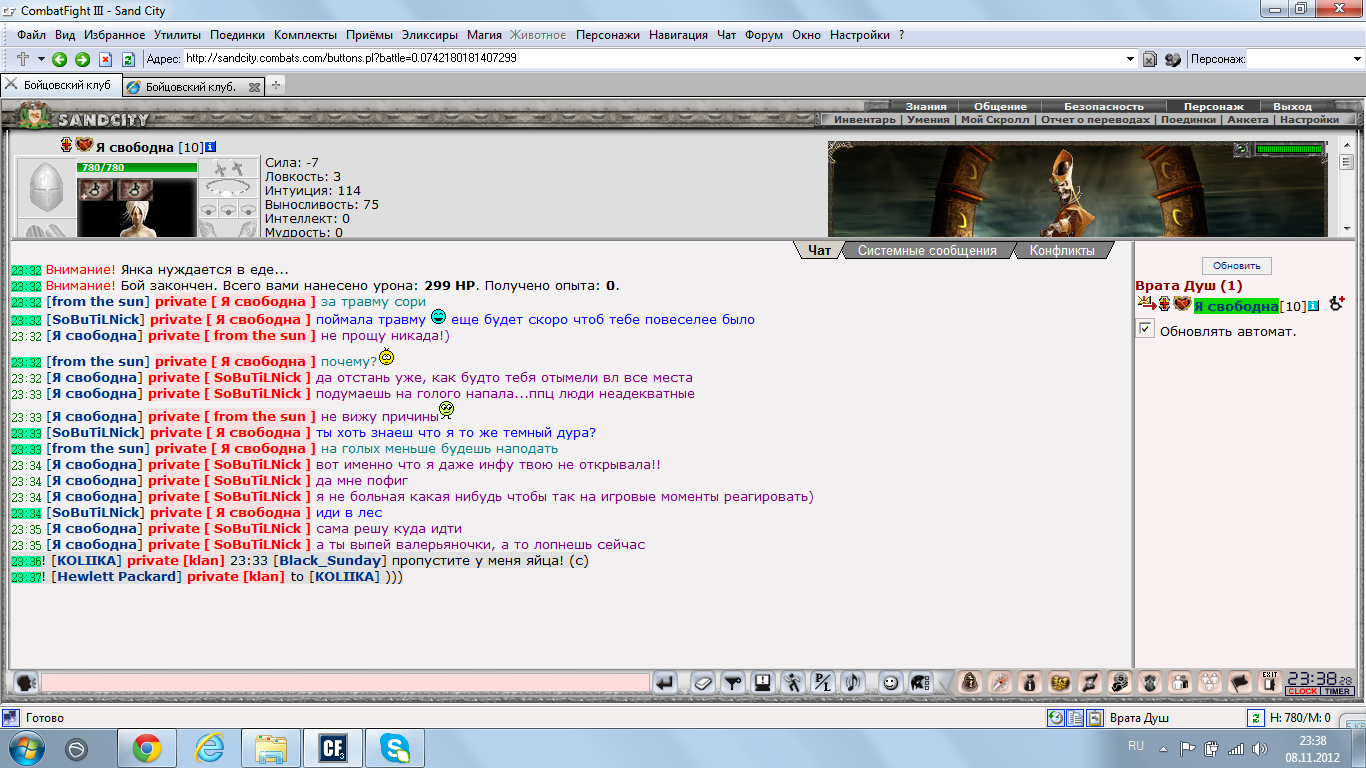Open new tab with the plus button
Image resolution: width=1366 pixels, height=768 pixels.
pos(276,86)
